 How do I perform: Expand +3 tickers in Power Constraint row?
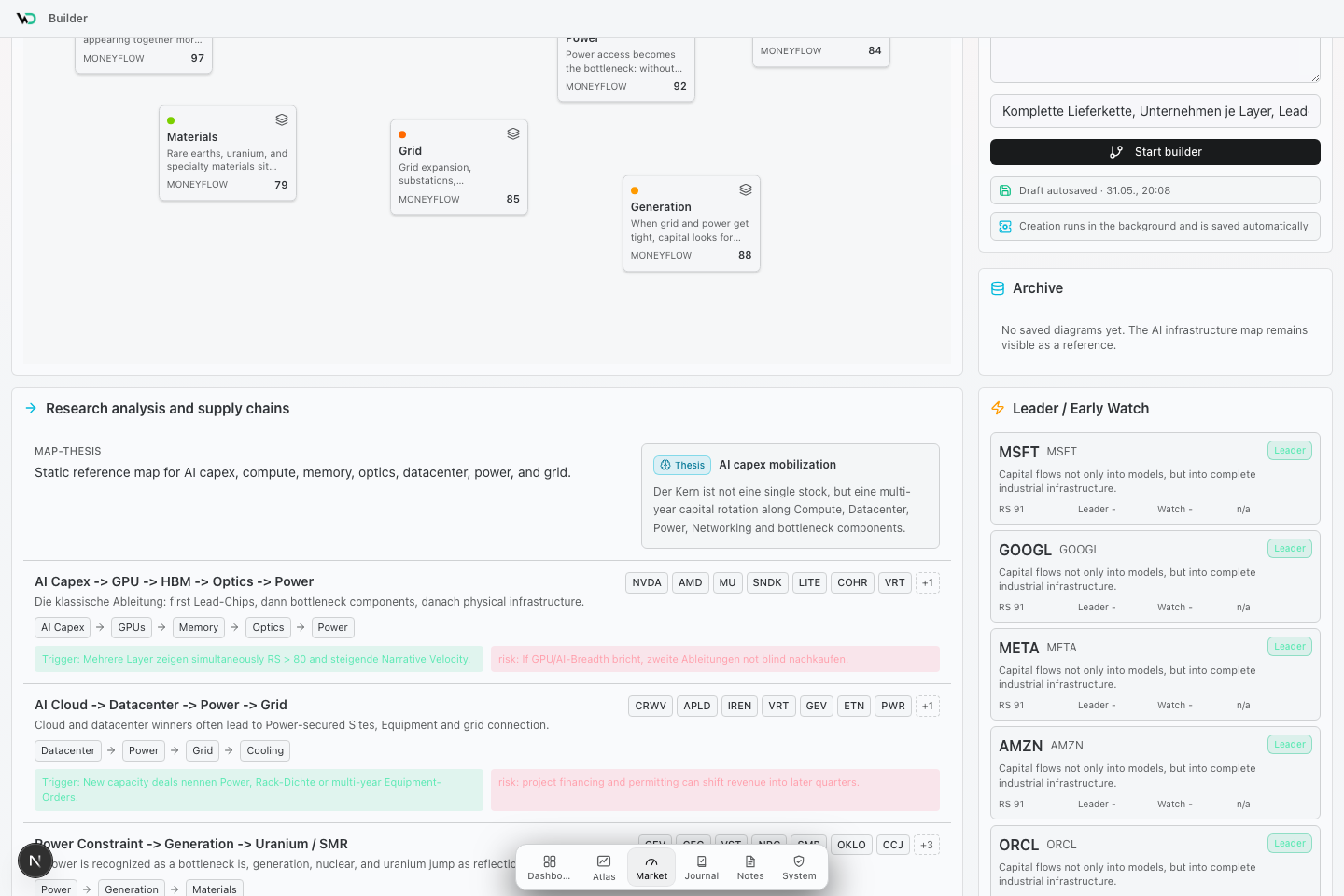pyautogui.click(x=927, y=845)
